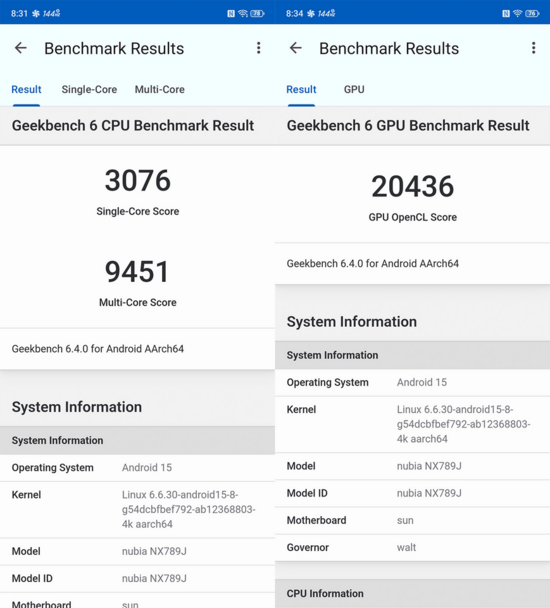Tap the Wi-Fi icon in right status bar
The height and width of the screenshot is (608, 550).
coord(517,14)
